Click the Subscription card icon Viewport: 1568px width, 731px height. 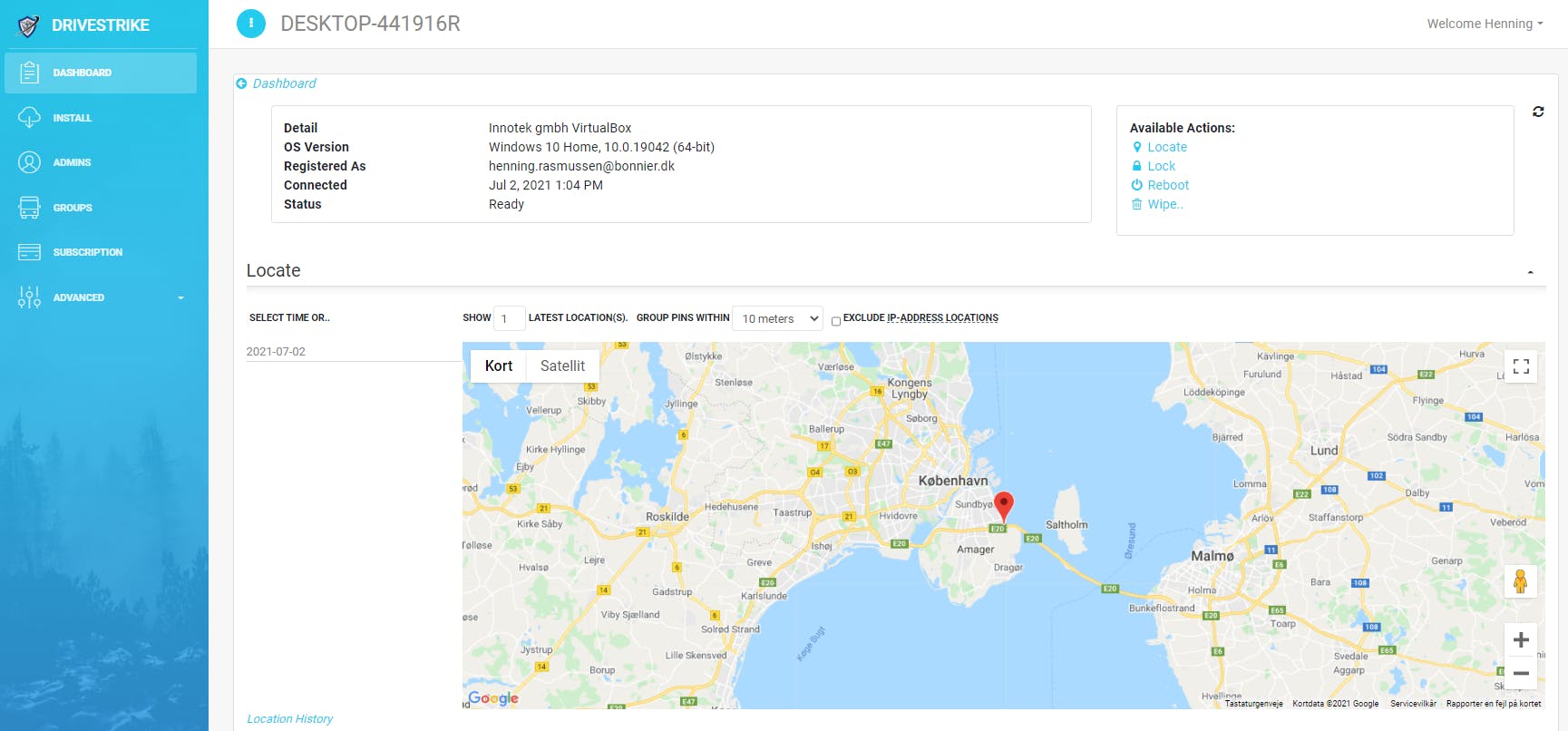[x=29, y=252]
